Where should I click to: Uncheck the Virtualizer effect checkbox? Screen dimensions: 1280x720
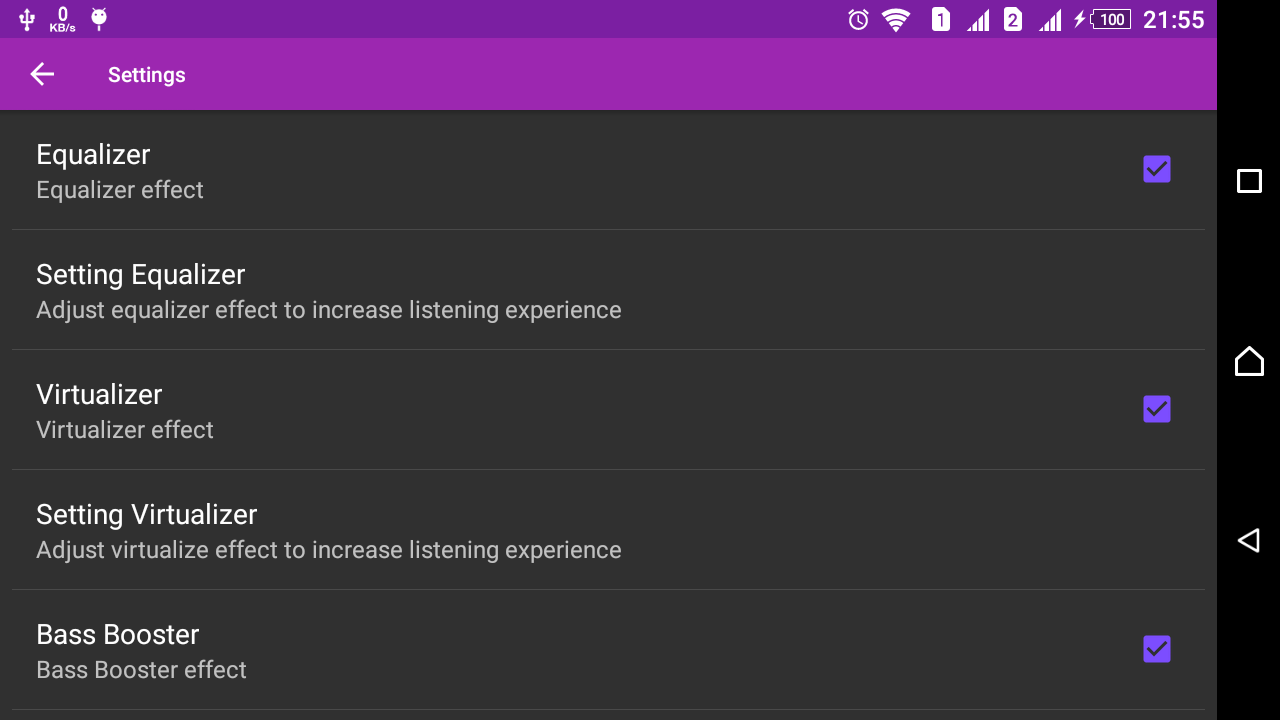tap(1156, 409)
